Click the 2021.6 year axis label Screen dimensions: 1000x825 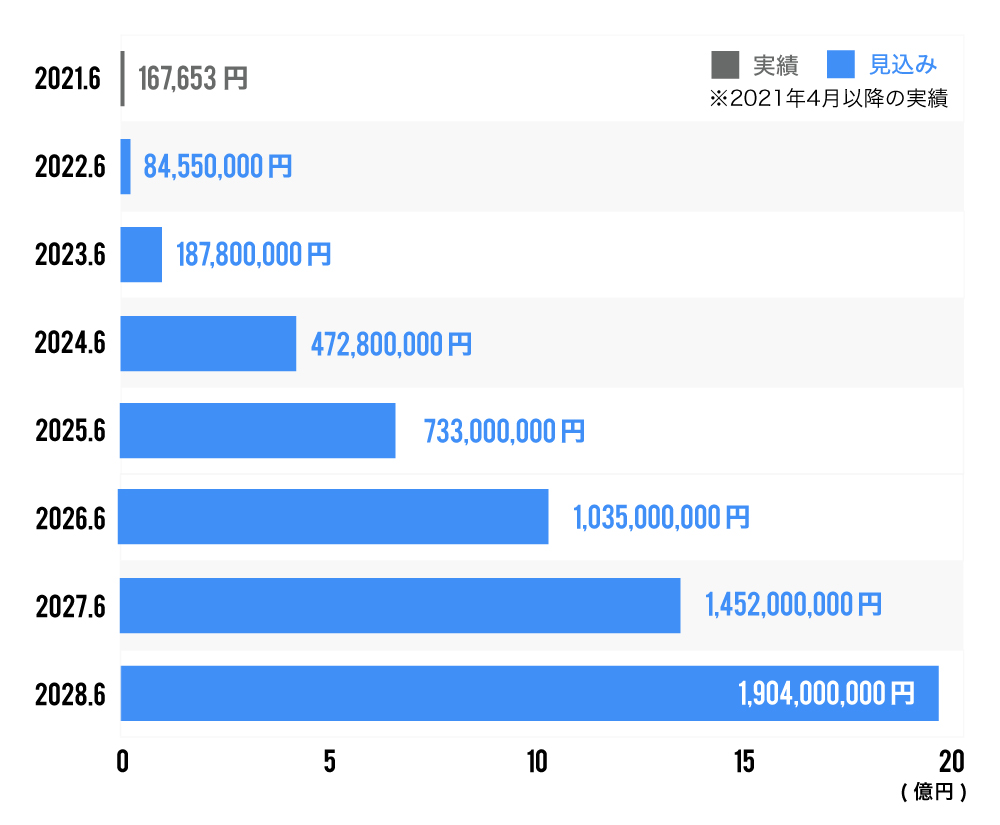(x=68, y=79)
